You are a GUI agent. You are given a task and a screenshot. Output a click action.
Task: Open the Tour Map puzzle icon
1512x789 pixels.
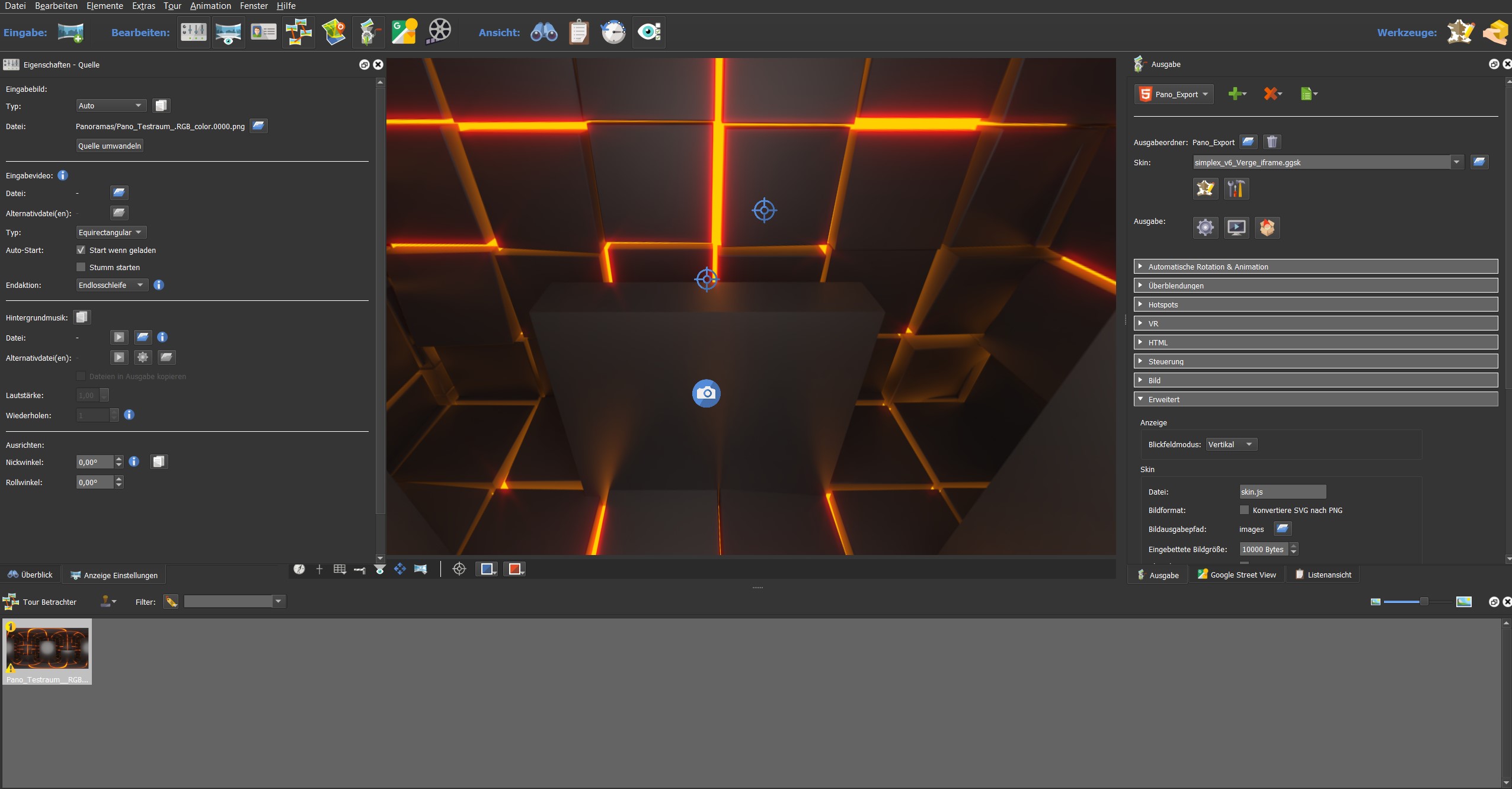click(x=299, y=32)
